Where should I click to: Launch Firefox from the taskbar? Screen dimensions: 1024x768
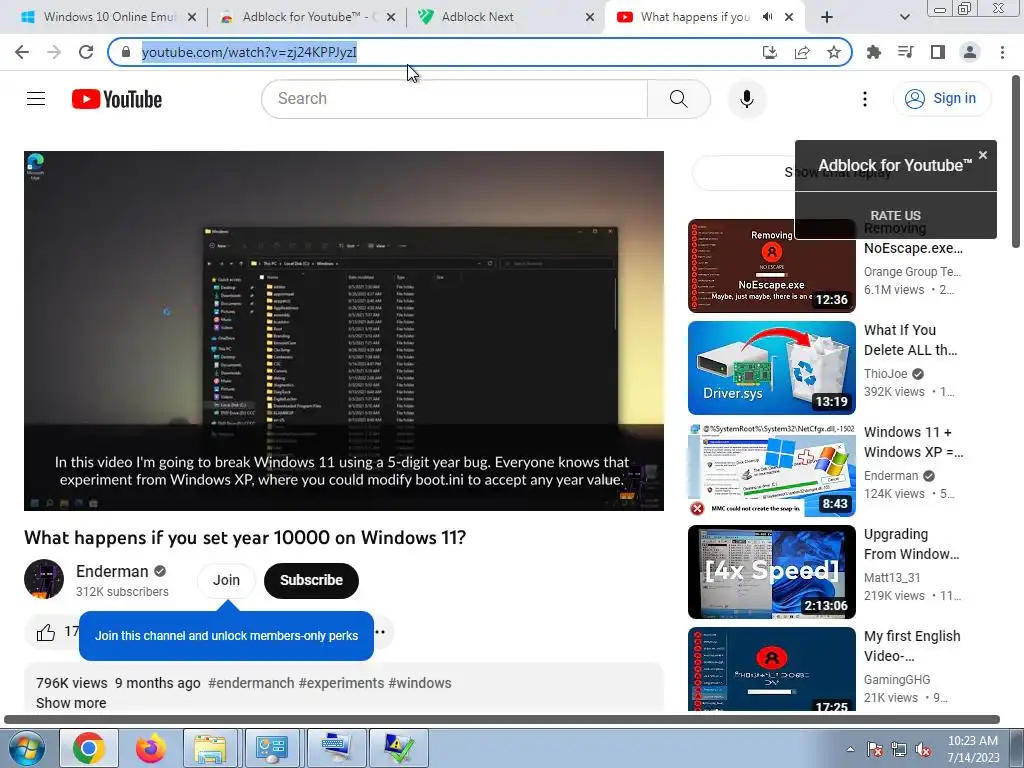150,748
